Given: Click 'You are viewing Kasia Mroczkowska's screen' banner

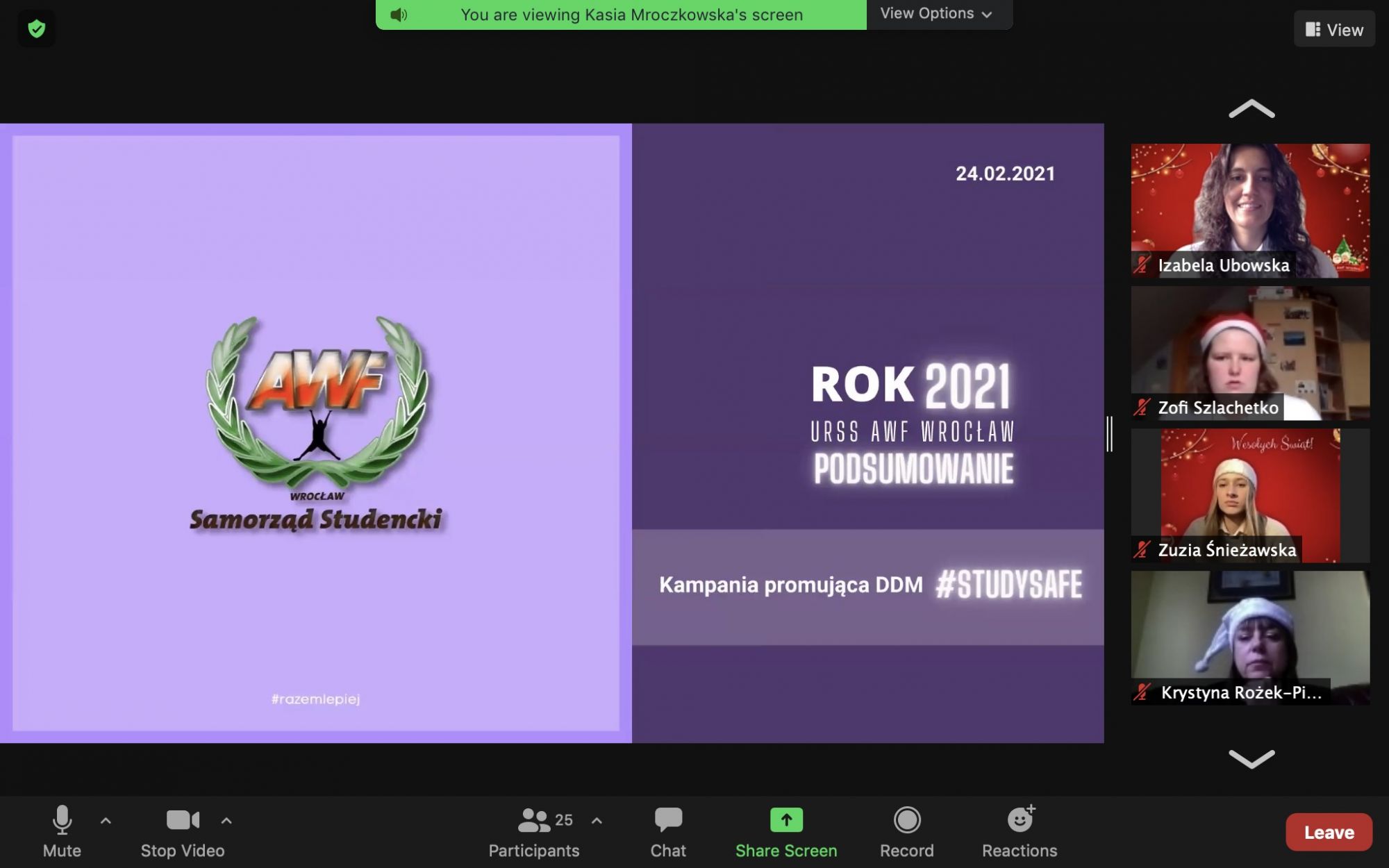Looking at the screenshot, I should pyautogui.click(x=621, y=15).
